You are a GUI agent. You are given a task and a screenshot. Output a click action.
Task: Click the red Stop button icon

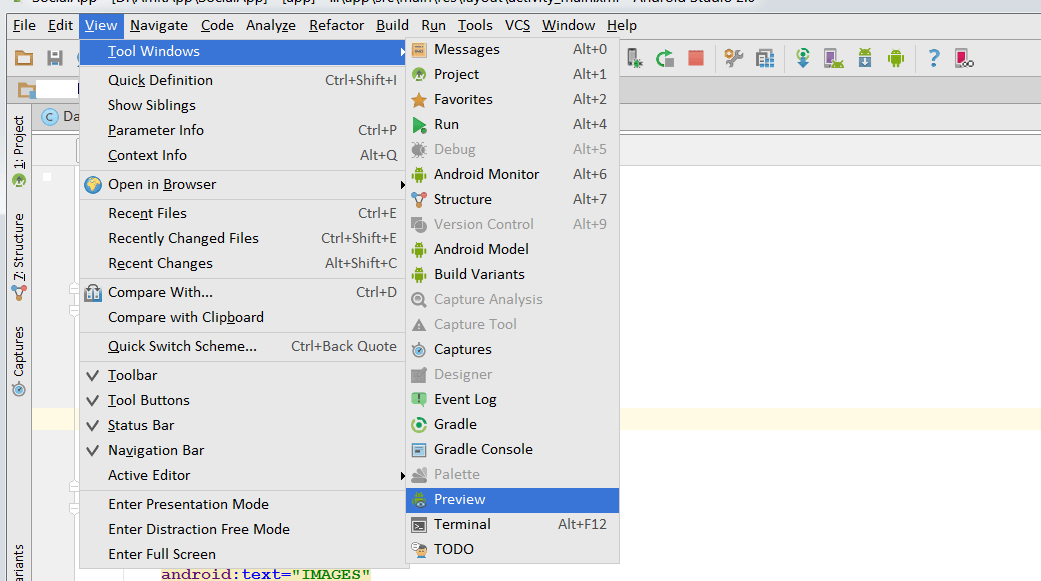[696, 58]
